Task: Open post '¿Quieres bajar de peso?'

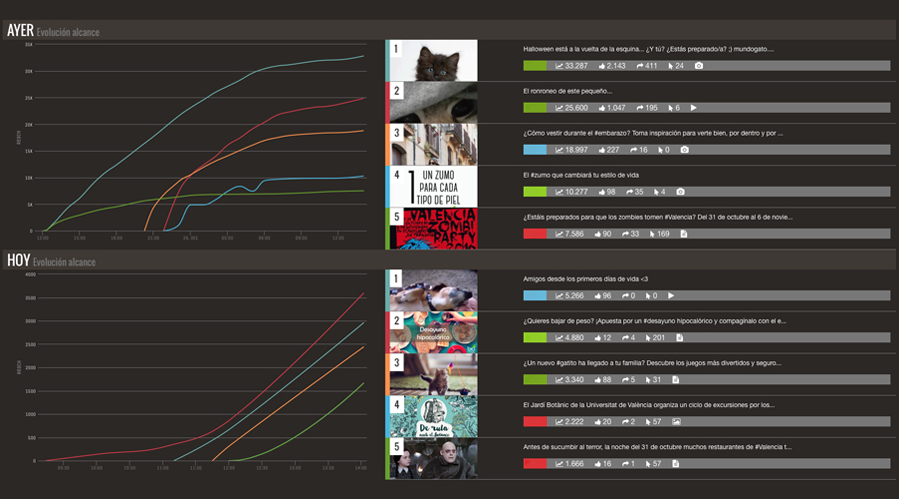Action: pos(652,321)
